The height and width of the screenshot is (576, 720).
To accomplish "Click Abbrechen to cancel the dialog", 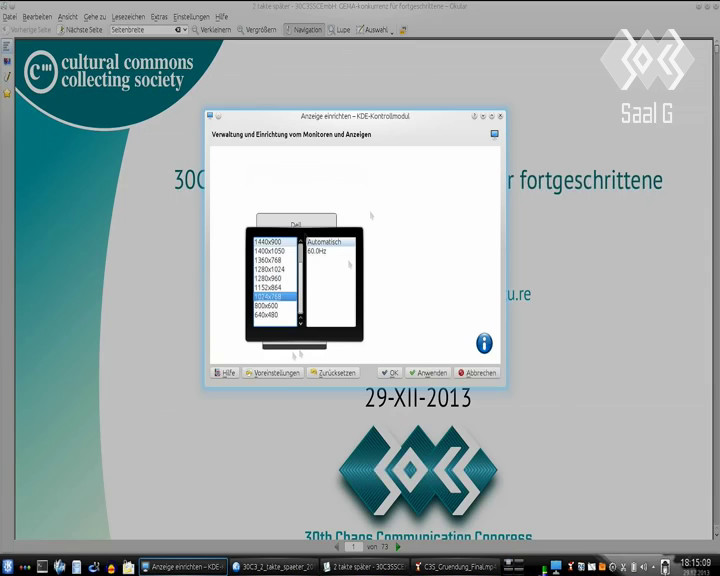I will 477,373.
